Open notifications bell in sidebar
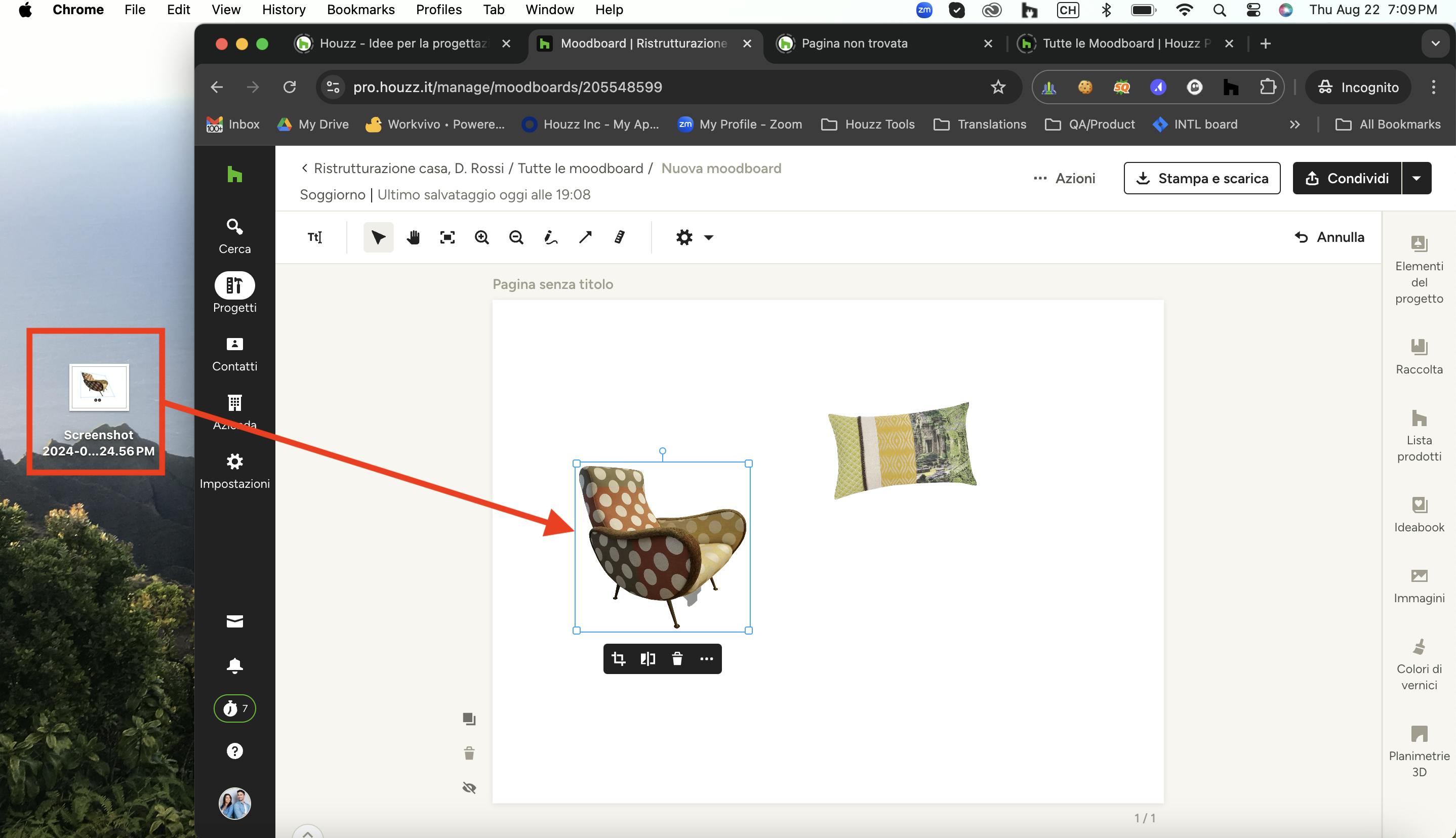The image size is (1456, 838). 234,666
